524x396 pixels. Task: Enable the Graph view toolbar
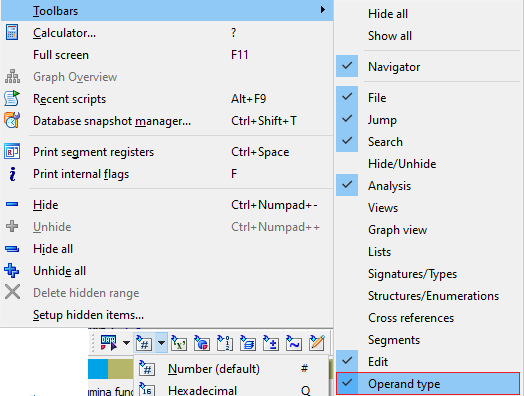(428, 230)
